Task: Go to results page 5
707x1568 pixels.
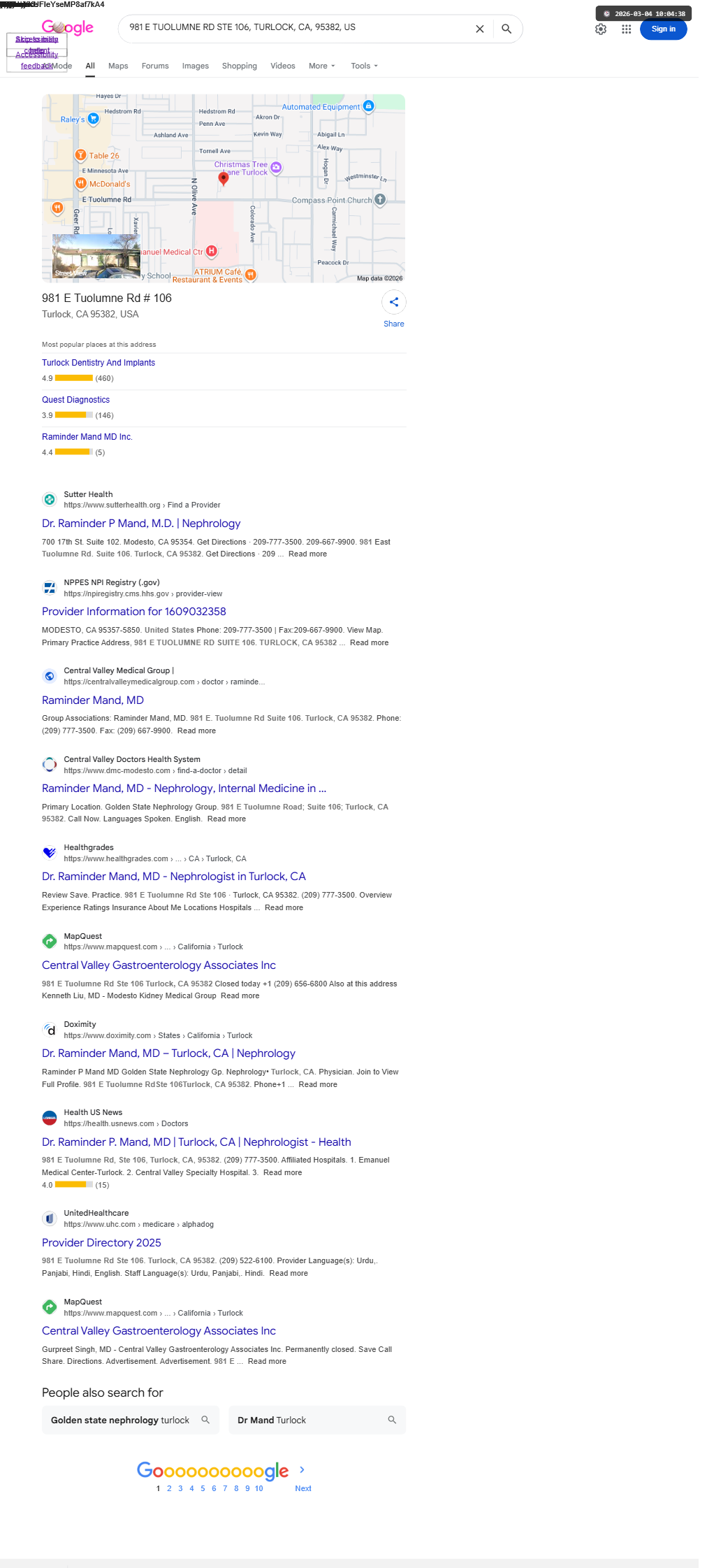Action: [x=203, y=1488]
